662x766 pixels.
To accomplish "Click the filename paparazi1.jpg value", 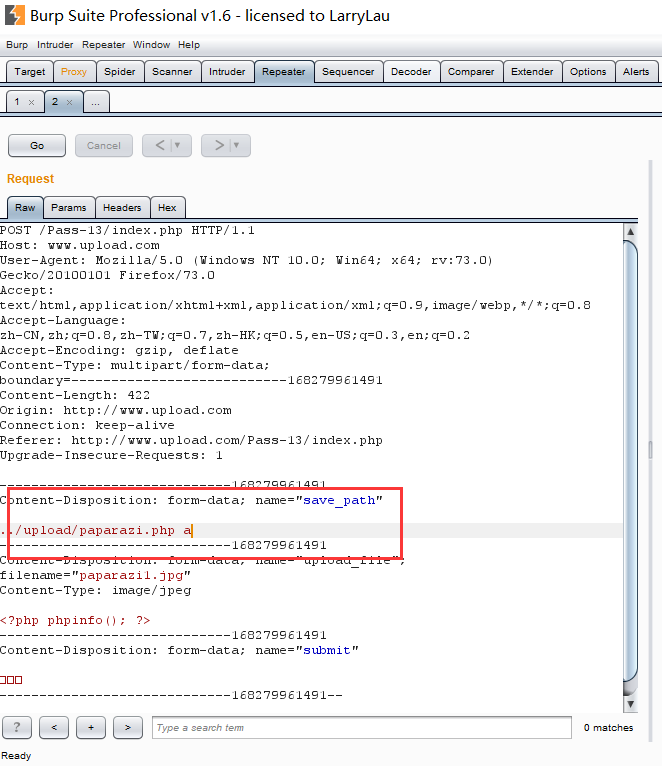I will click(131, 575).
